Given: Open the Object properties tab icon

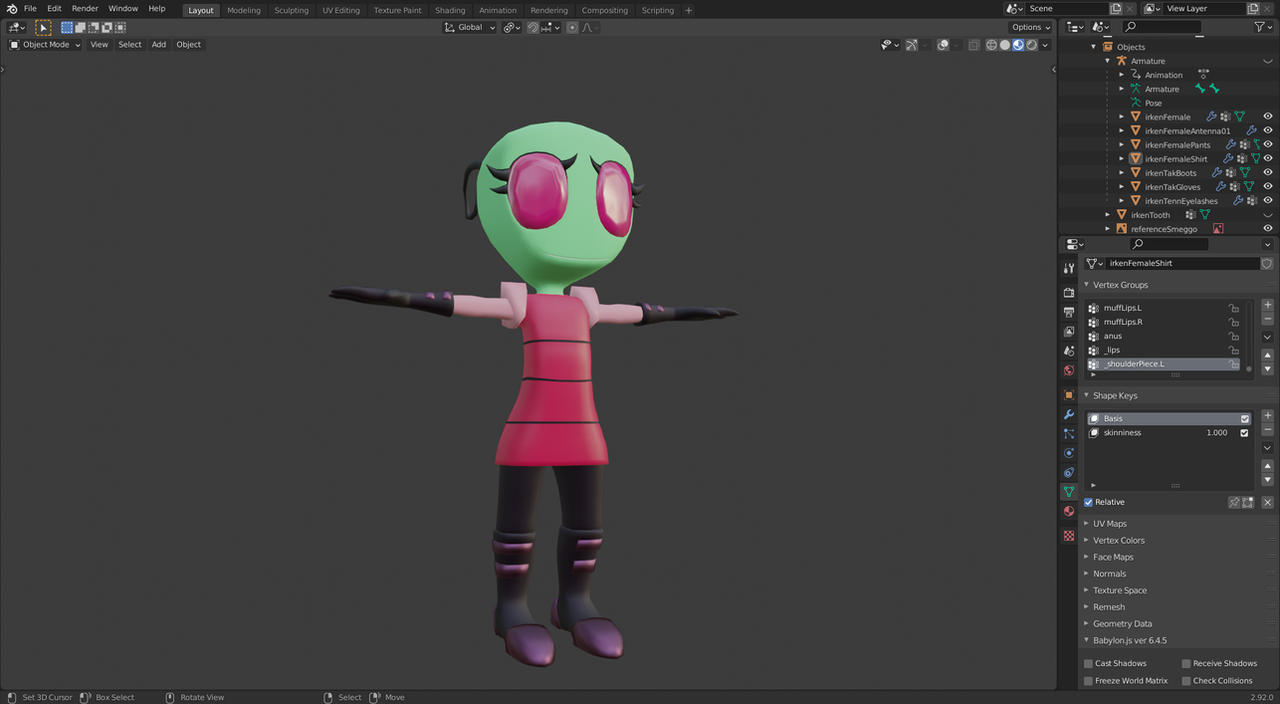Looking at the screenshot, I should 1069,395.
